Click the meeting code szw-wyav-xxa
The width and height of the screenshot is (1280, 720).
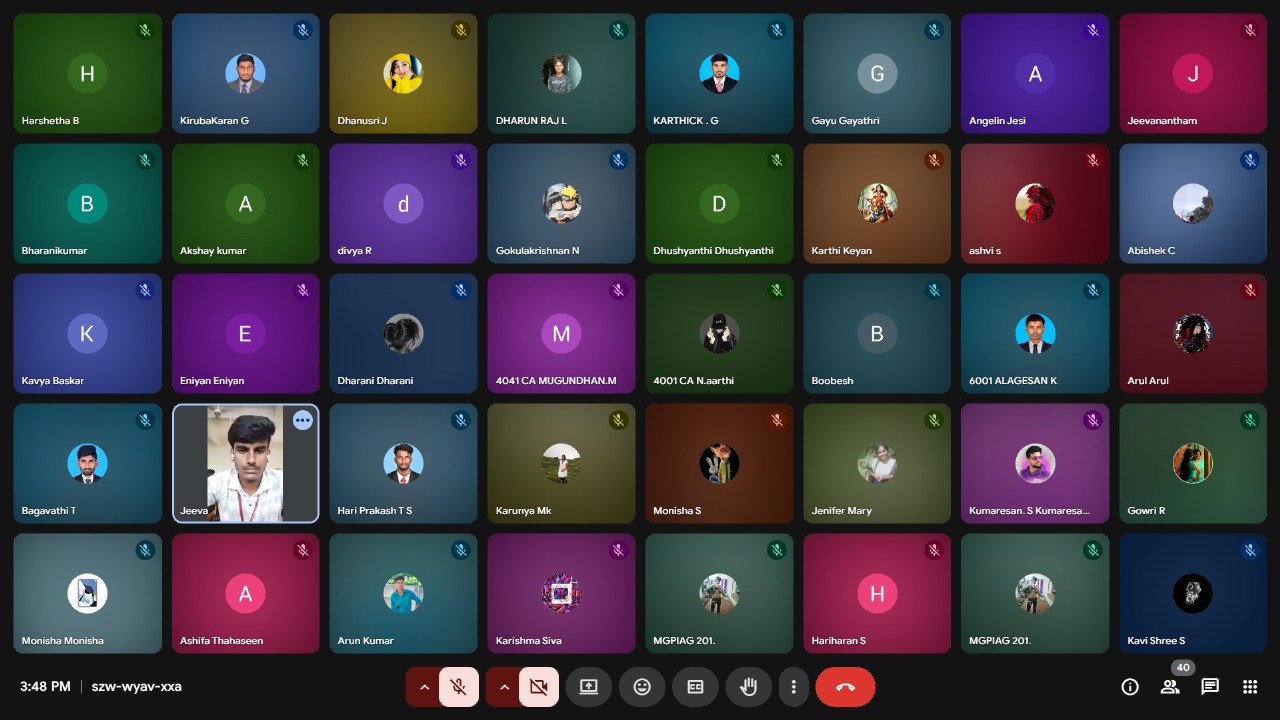(136, 687)
